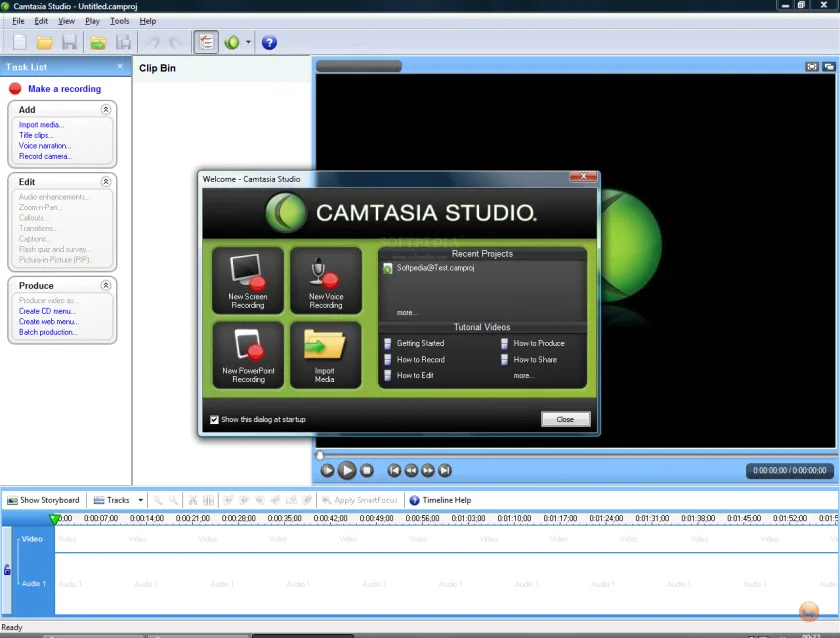
Task: Click Show Storyboard view toggle
Action: point(43,500)
